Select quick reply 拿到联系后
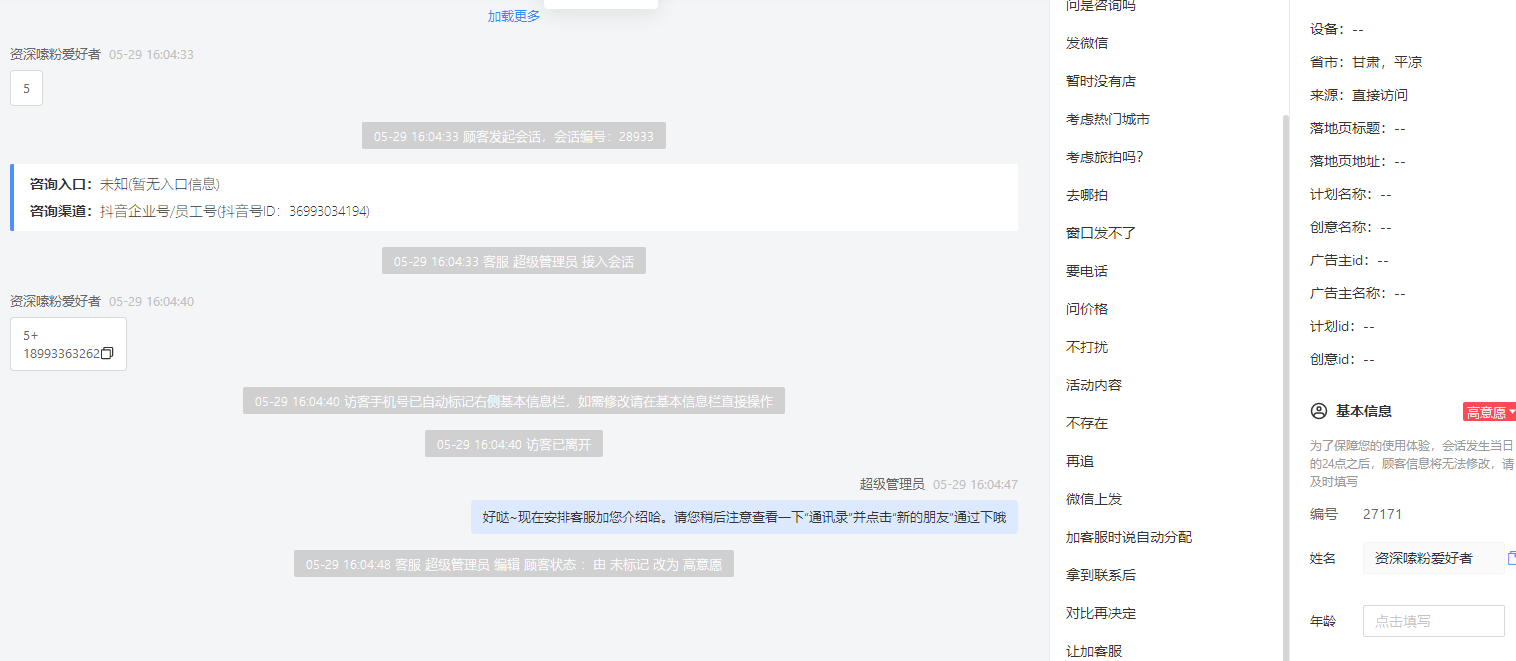 click(1101, 575)
